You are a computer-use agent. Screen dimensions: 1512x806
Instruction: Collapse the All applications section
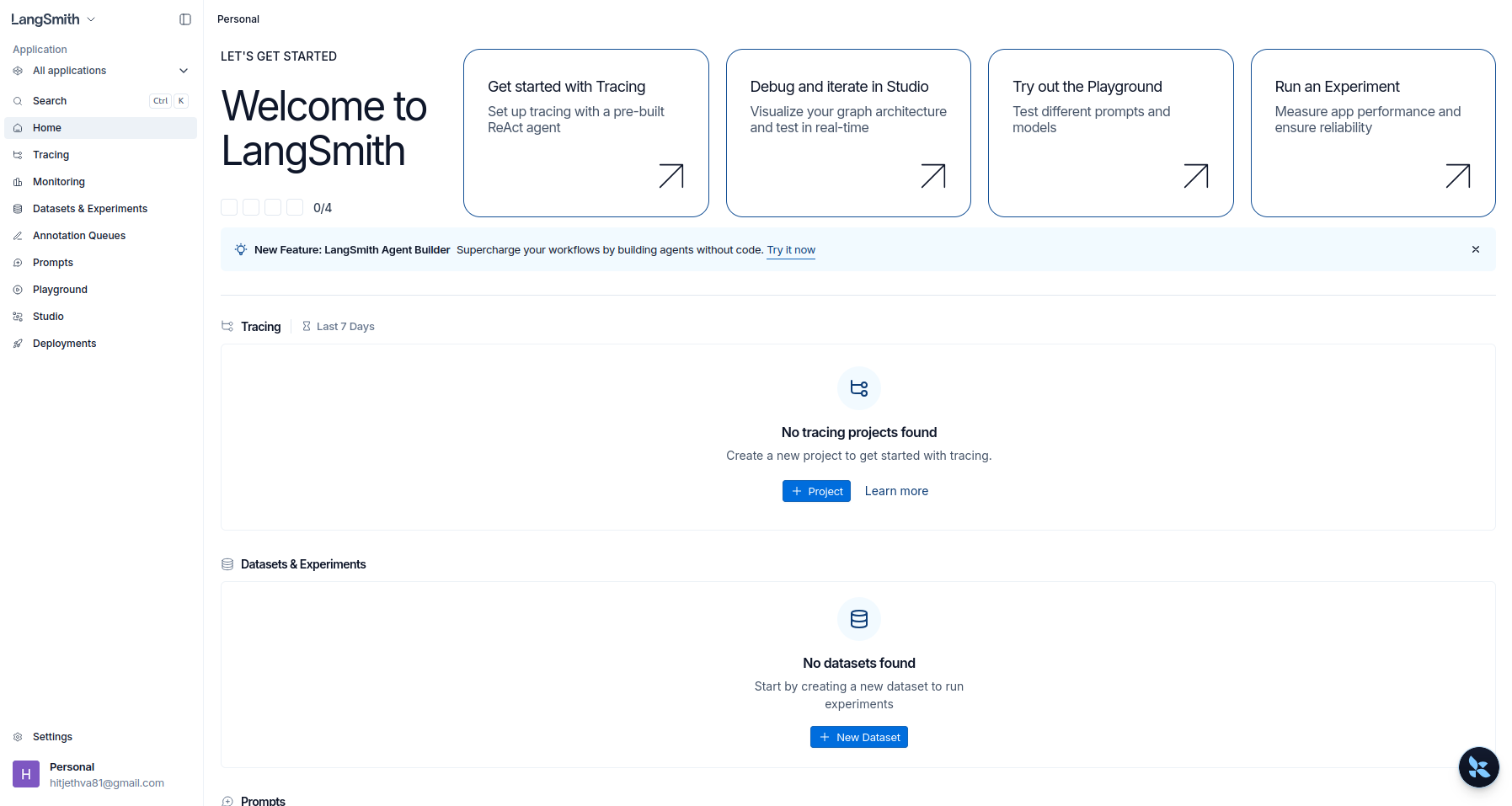(x=183, y=71)
